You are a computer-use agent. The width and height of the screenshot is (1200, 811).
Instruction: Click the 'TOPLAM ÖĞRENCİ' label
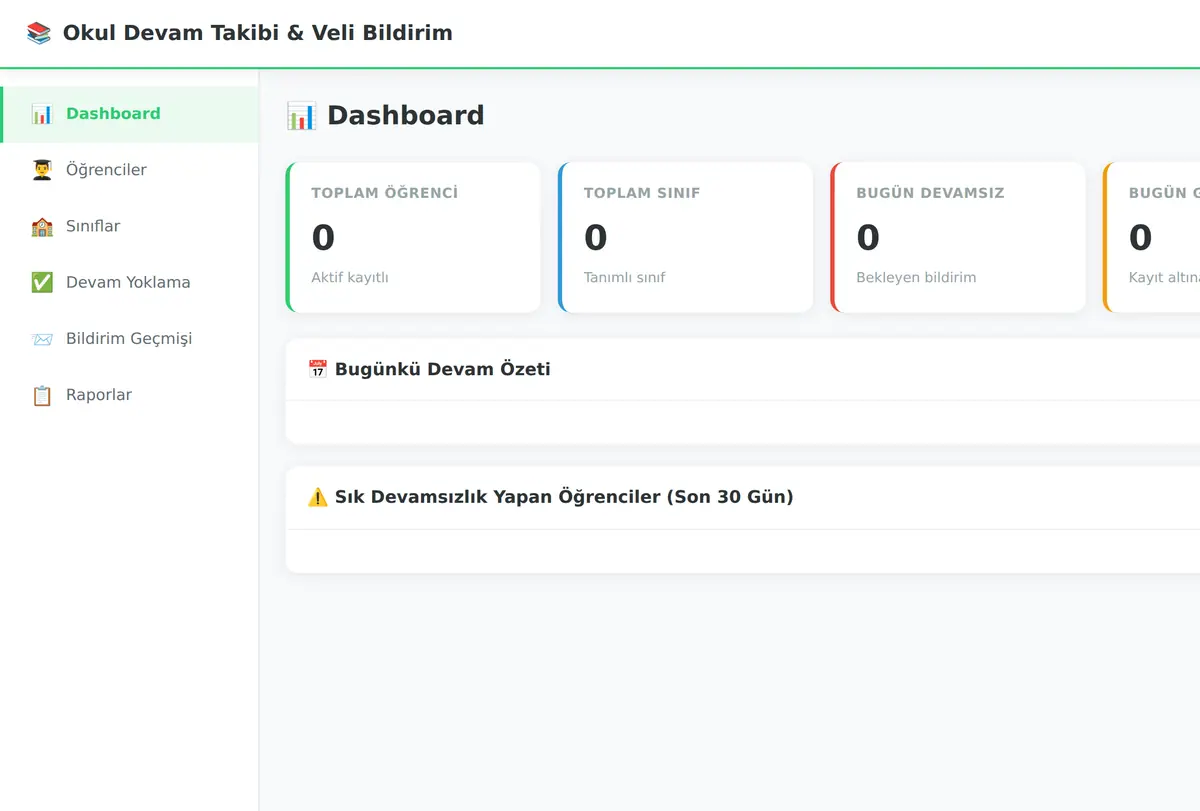click(x=385, y=193)
